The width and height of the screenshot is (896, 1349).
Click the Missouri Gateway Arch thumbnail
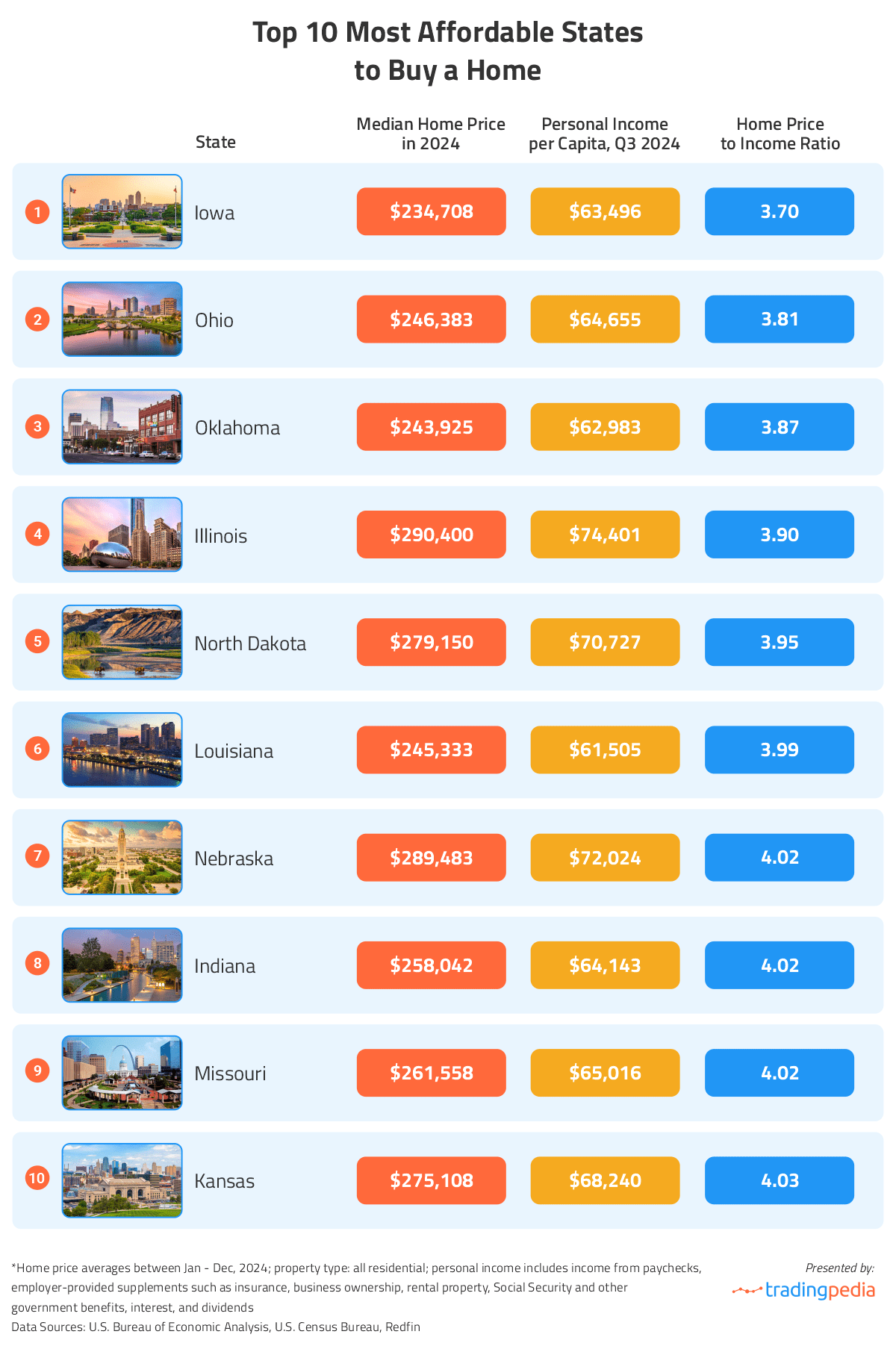pyautogui.click(x=122, y=1073)
